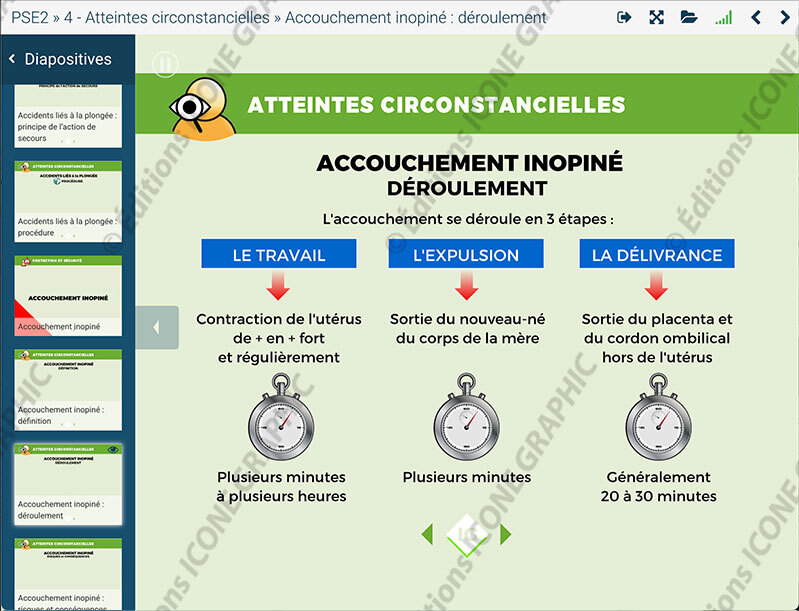Click text 'Sortie du nouveau-né du corps de la mère'
The width and height of the screenshot is (799, 611).
[467, 329]
